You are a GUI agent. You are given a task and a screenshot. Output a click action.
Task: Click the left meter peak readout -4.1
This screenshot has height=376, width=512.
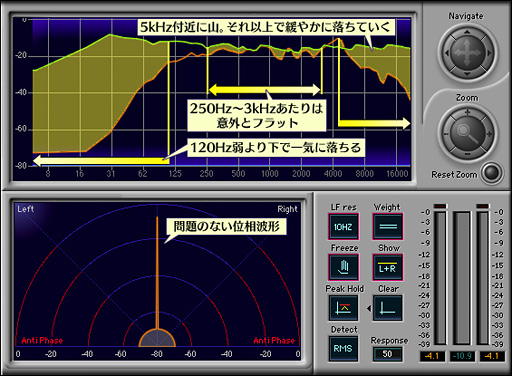(432, 356)
